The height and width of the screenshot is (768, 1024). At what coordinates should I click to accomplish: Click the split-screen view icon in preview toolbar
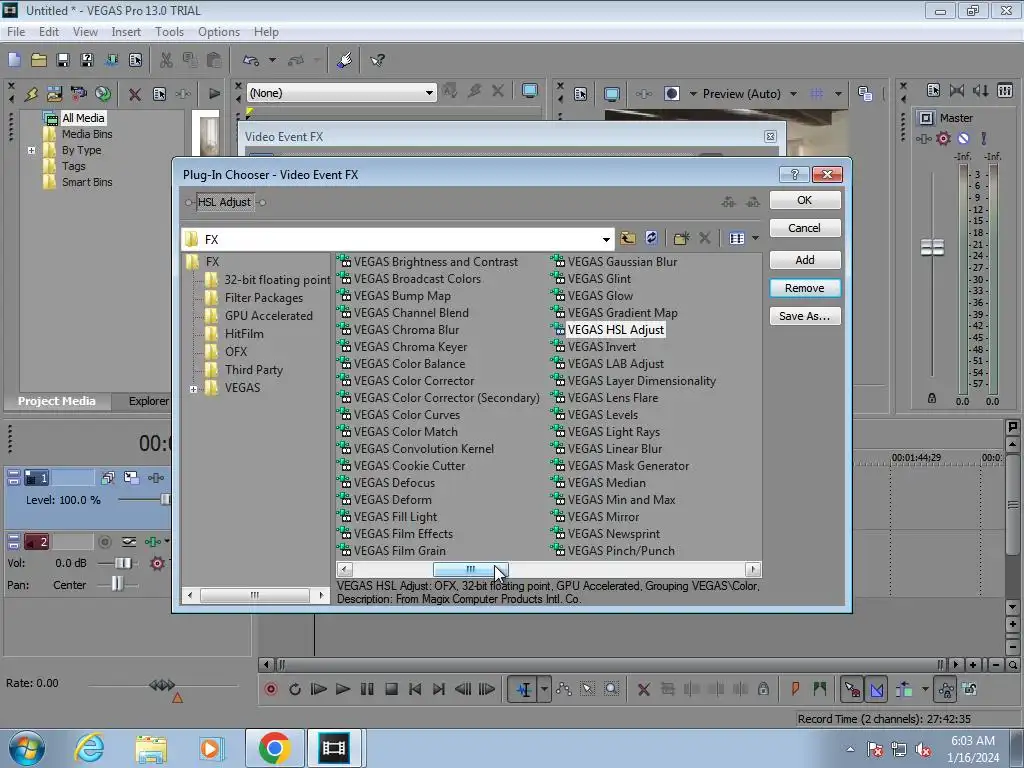tap(671, 93)
